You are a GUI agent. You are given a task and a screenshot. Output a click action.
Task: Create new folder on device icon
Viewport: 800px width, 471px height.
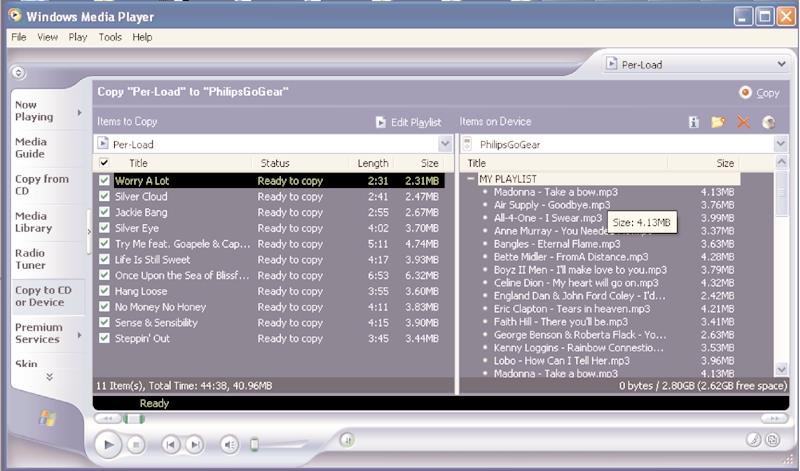click(718, 122)
